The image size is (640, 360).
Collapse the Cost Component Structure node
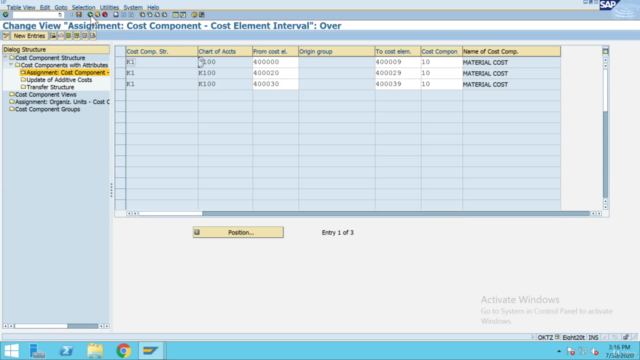pyautogui.click(x=6, y=58)
